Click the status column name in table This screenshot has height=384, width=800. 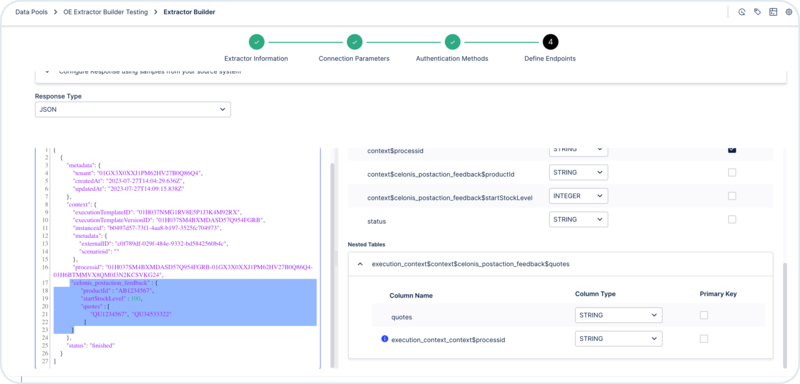377,222
